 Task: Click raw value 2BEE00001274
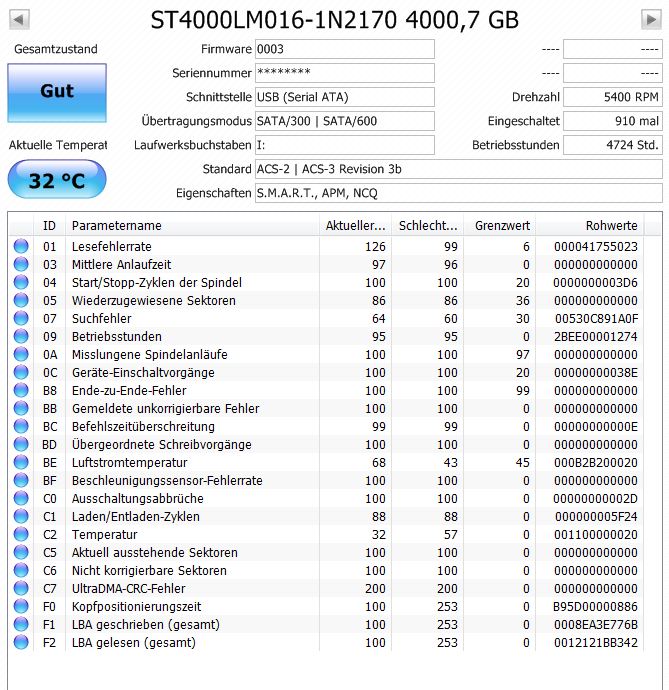tap(596, 337)
